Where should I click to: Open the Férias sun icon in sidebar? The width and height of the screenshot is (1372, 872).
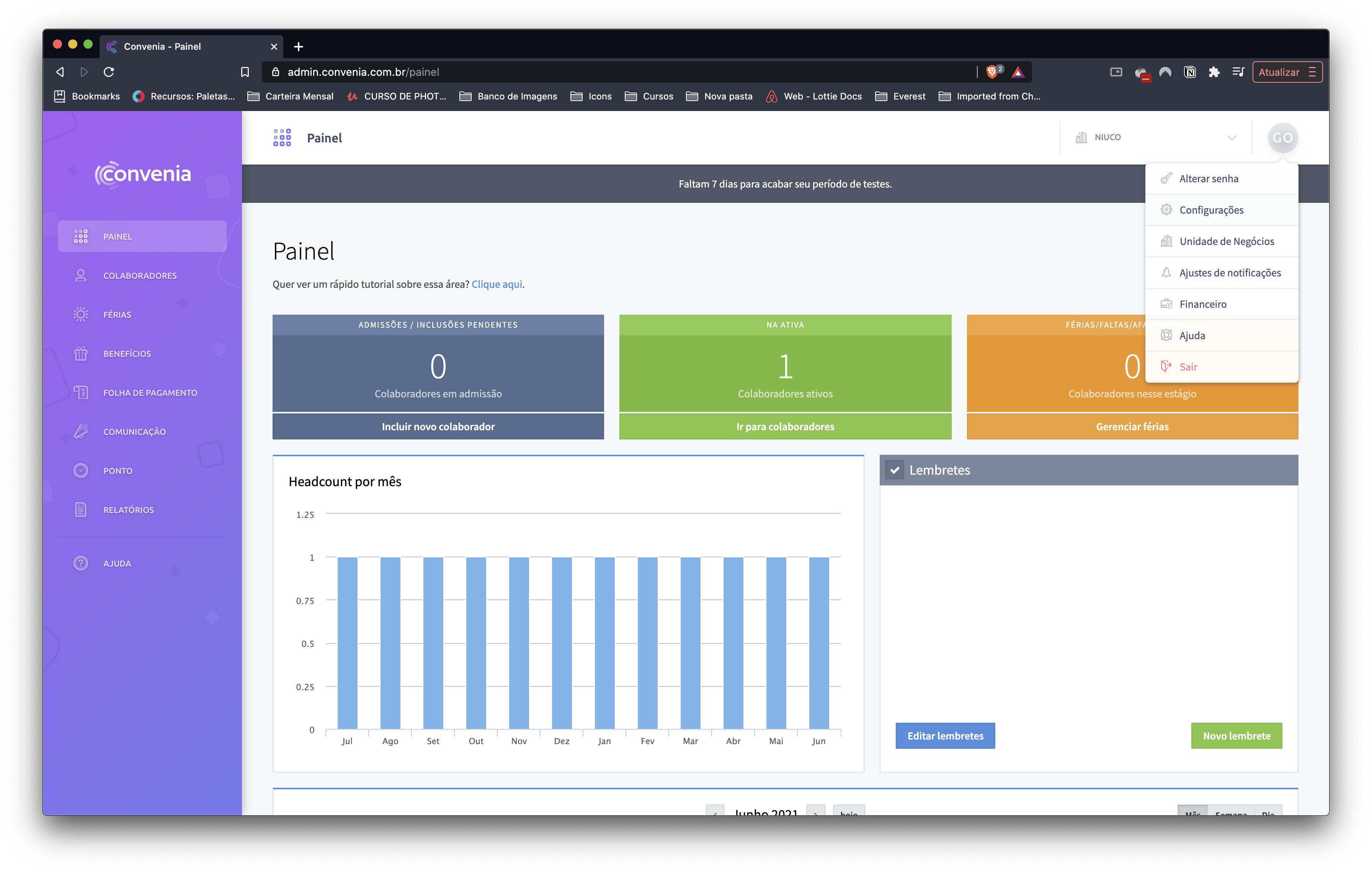pyautogui.click(x=81, y=314)
